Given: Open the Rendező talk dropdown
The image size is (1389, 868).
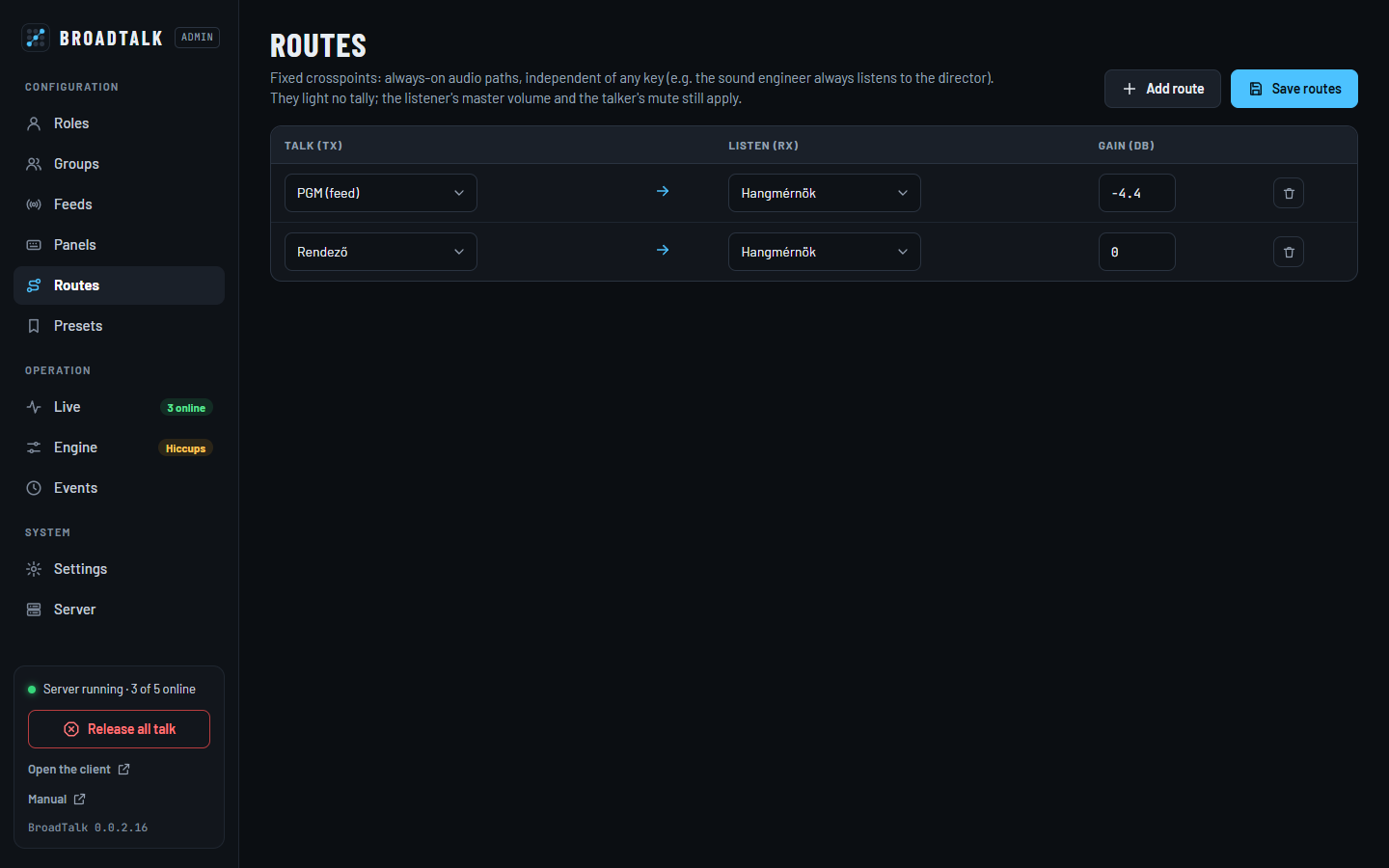Looking at the screenshot, I should [x=381, y=252].
